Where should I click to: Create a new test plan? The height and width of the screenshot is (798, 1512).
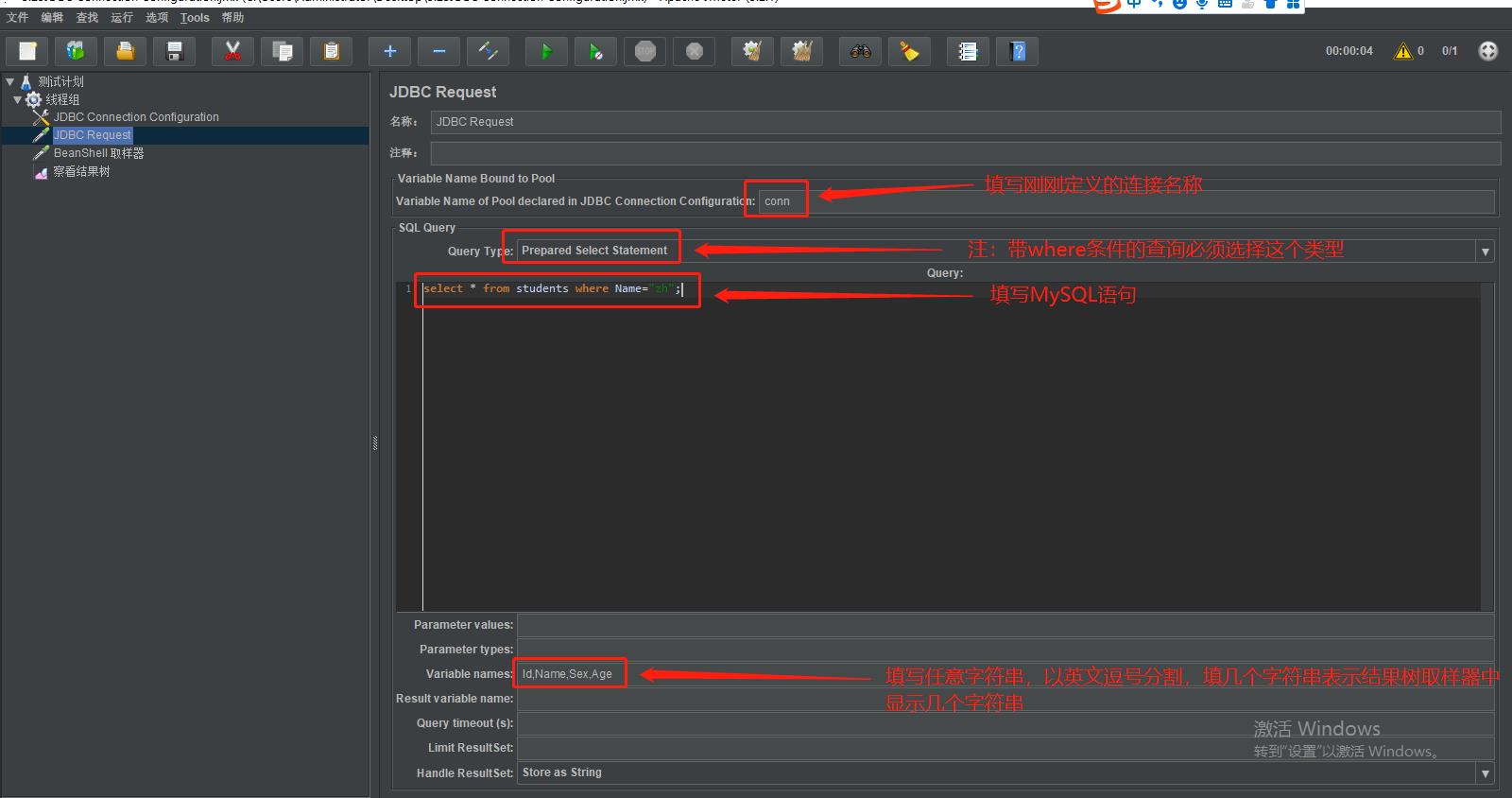(x=27, y=51)
